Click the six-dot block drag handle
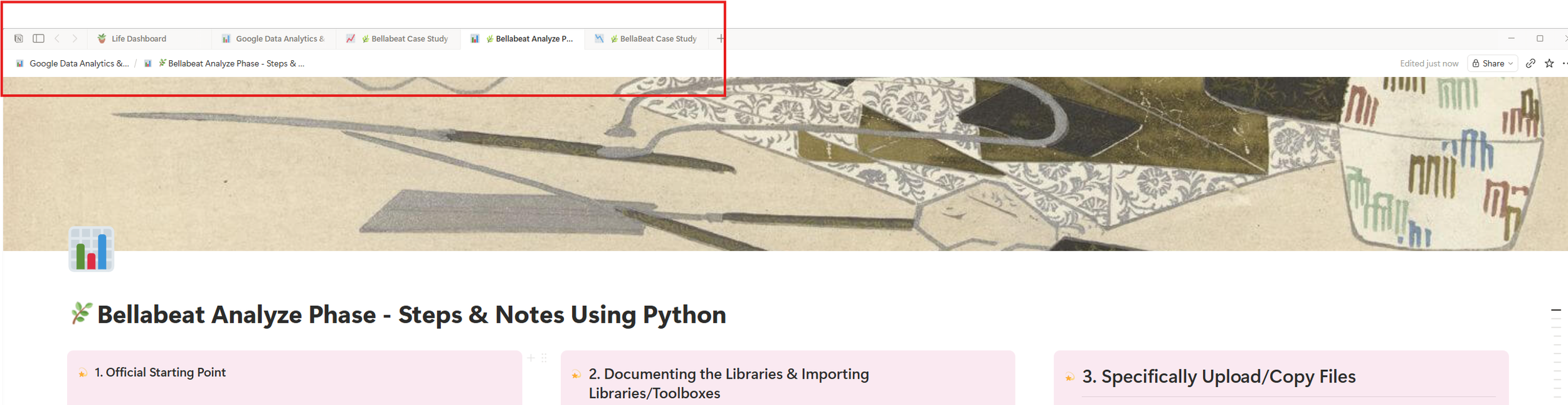Viewport: 1568px width, 405px height. 544,358
